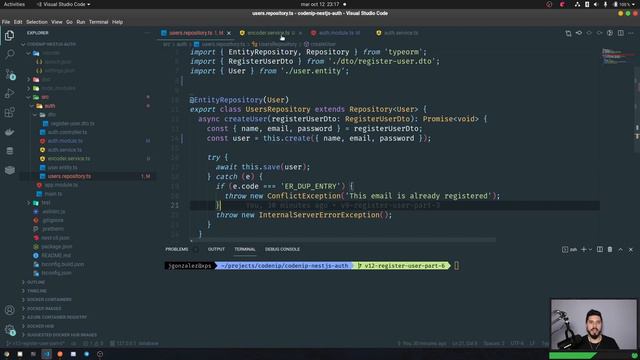This screenshot has height=360, width=640.
Task: Open the database view icon in activity bar
Action: (9, 151)
